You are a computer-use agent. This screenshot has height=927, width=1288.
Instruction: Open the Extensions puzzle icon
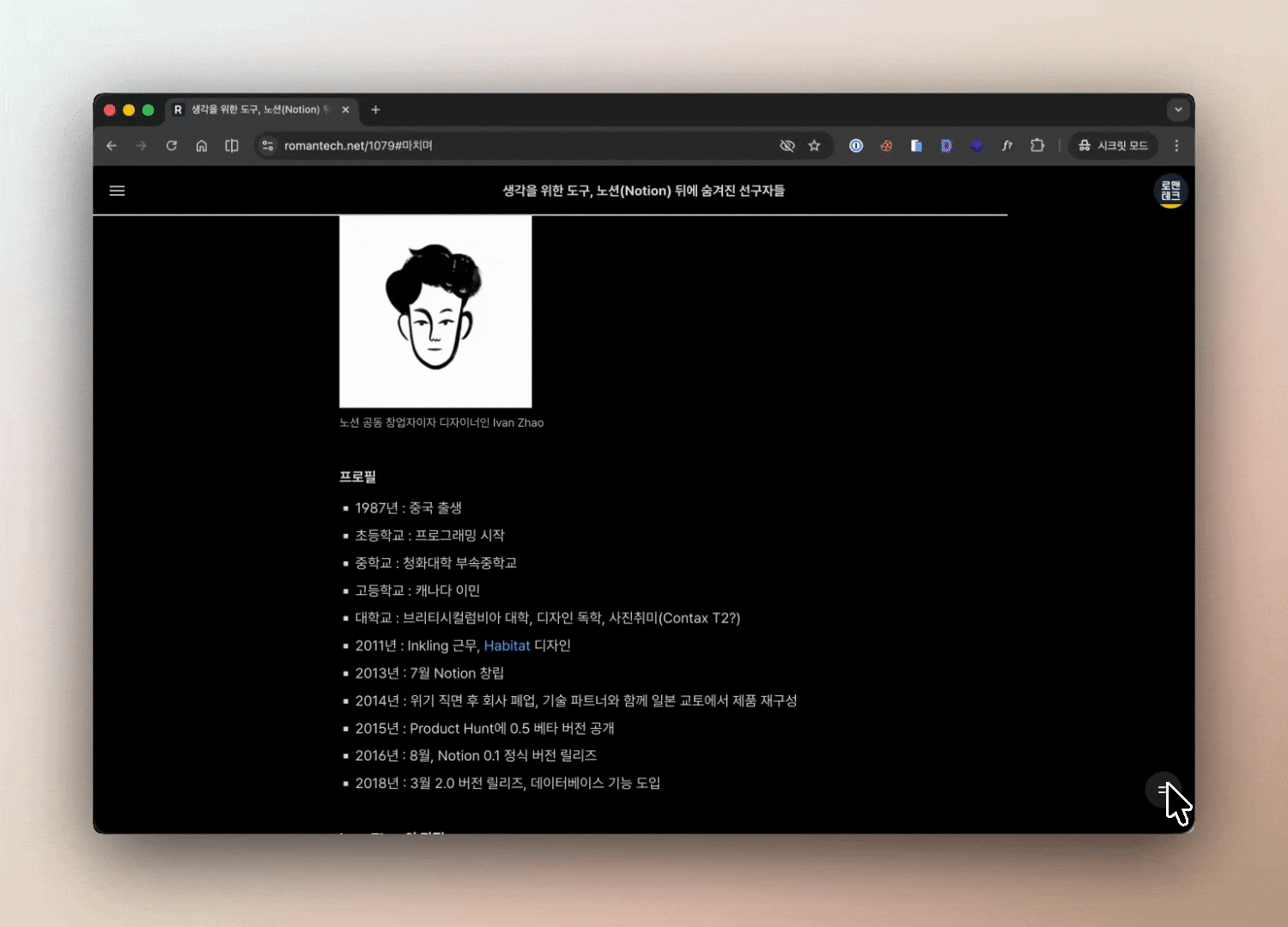coord(1037,146)
